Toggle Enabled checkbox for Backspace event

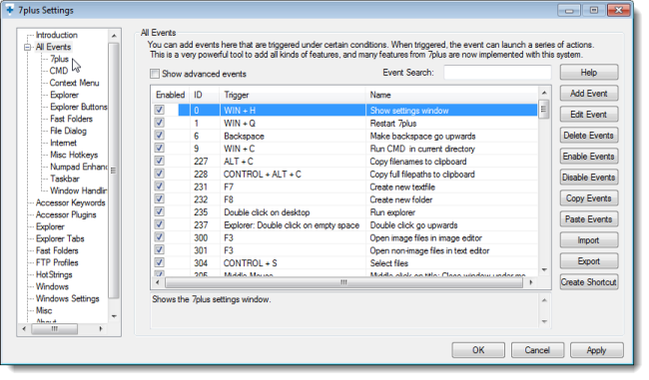coord(159,136)
